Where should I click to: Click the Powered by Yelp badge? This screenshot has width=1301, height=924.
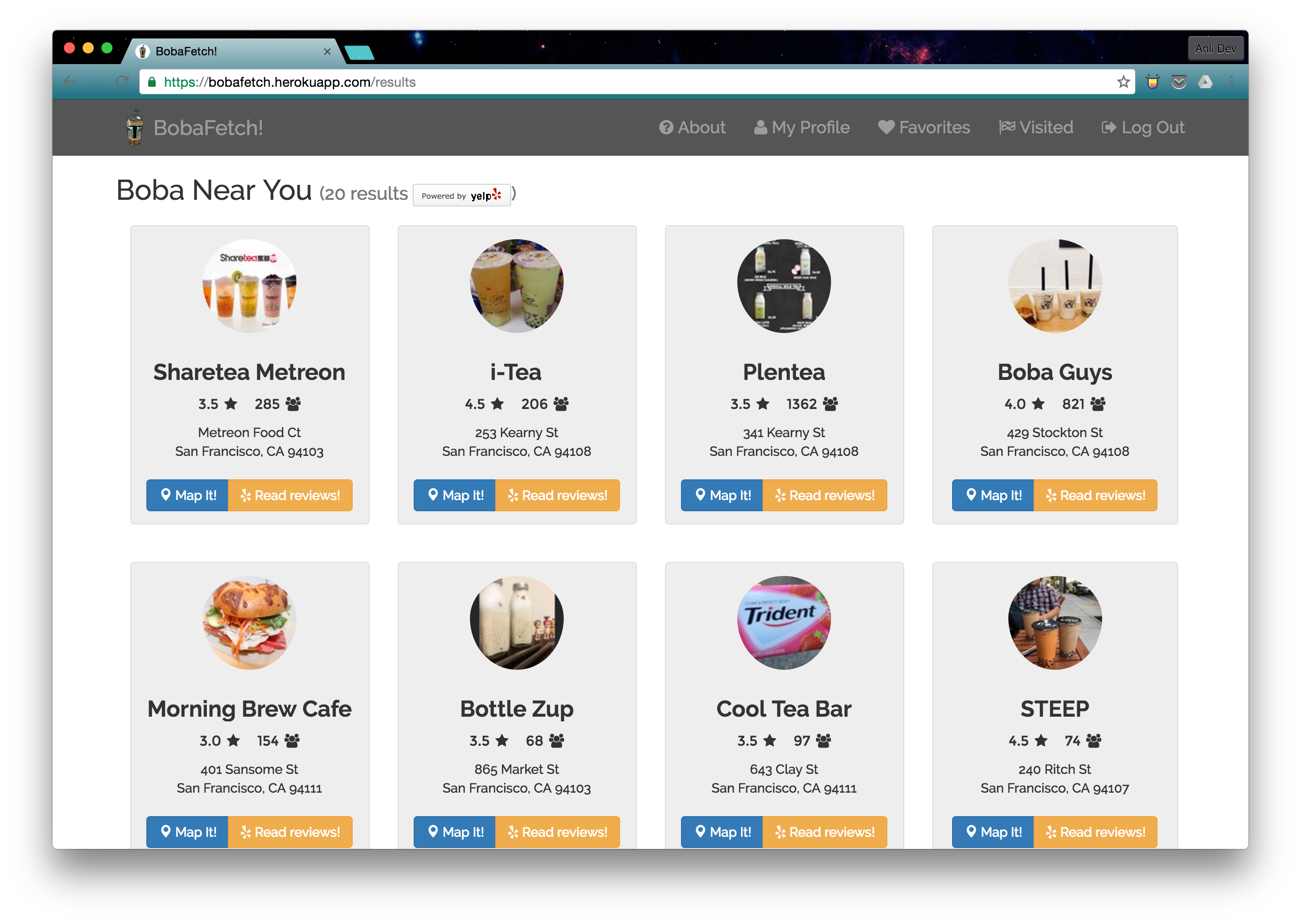[461, 196]
